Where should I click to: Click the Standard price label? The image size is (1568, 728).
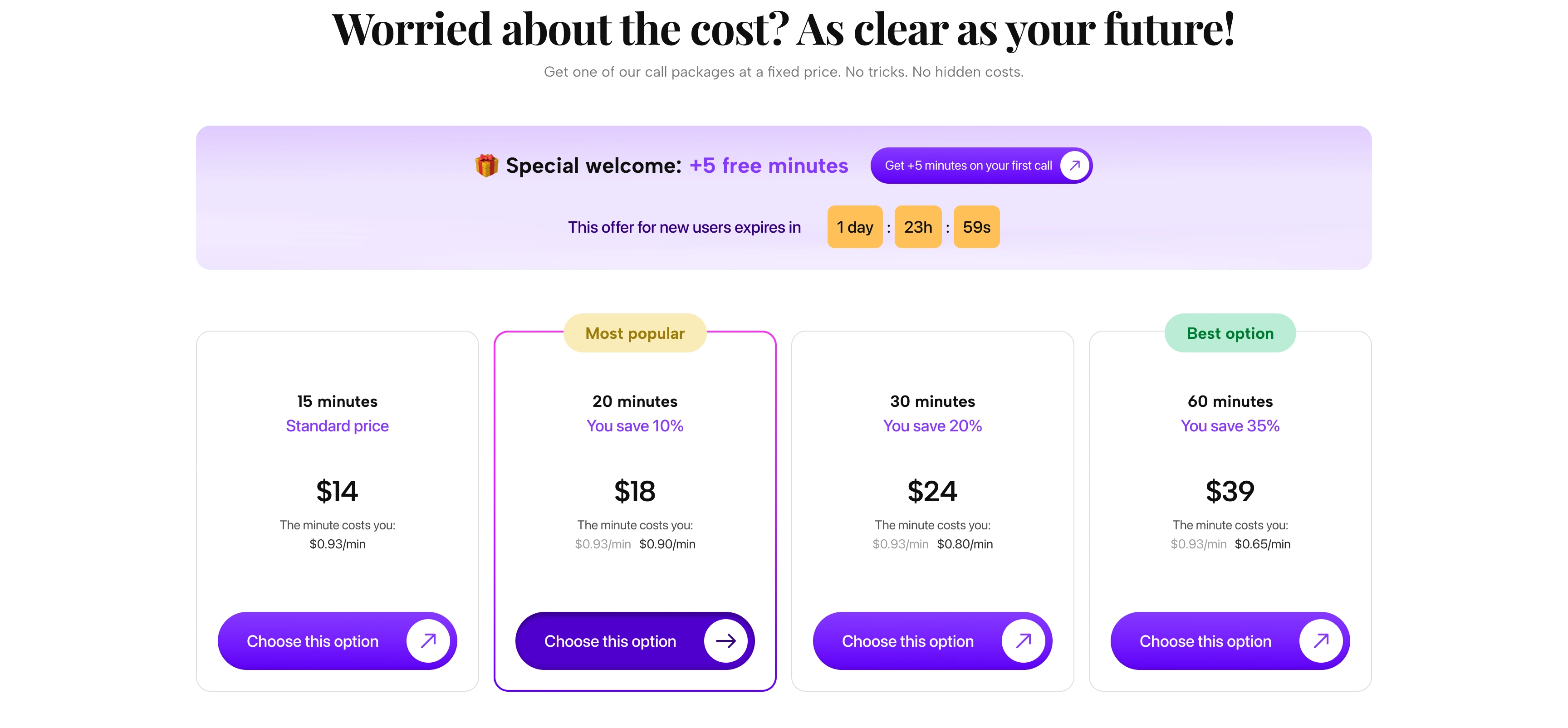(x=337, y=425)
